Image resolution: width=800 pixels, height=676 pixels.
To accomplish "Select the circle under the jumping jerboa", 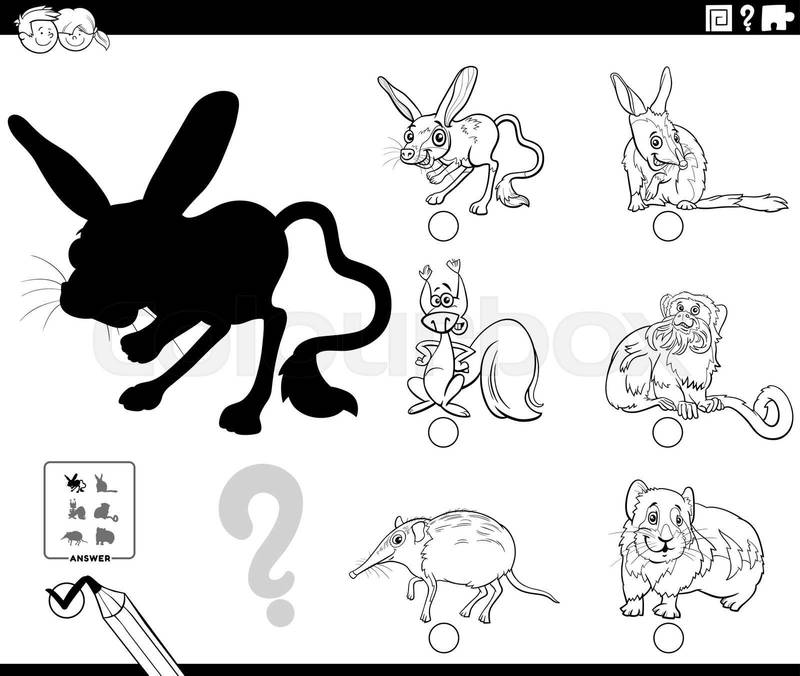I will (x=441, y=228).
